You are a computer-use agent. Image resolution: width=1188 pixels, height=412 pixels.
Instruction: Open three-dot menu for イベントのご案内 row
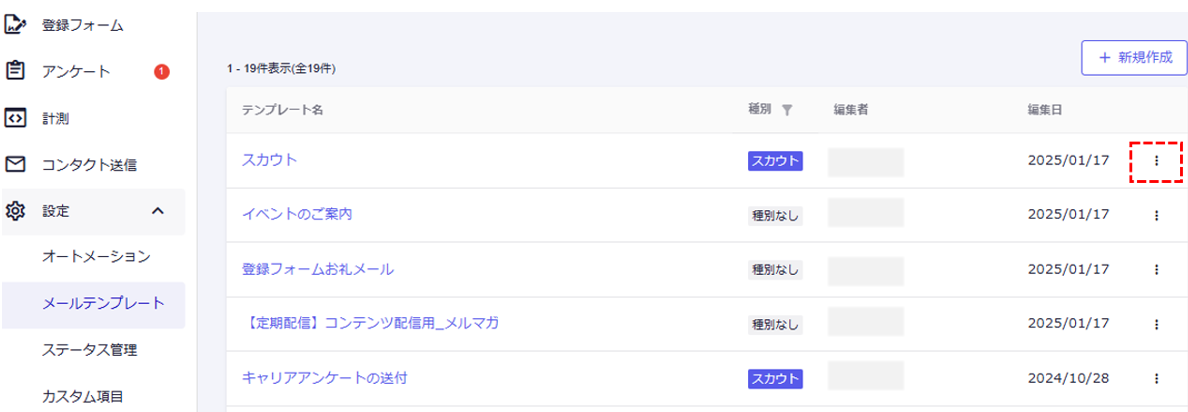1156,215
